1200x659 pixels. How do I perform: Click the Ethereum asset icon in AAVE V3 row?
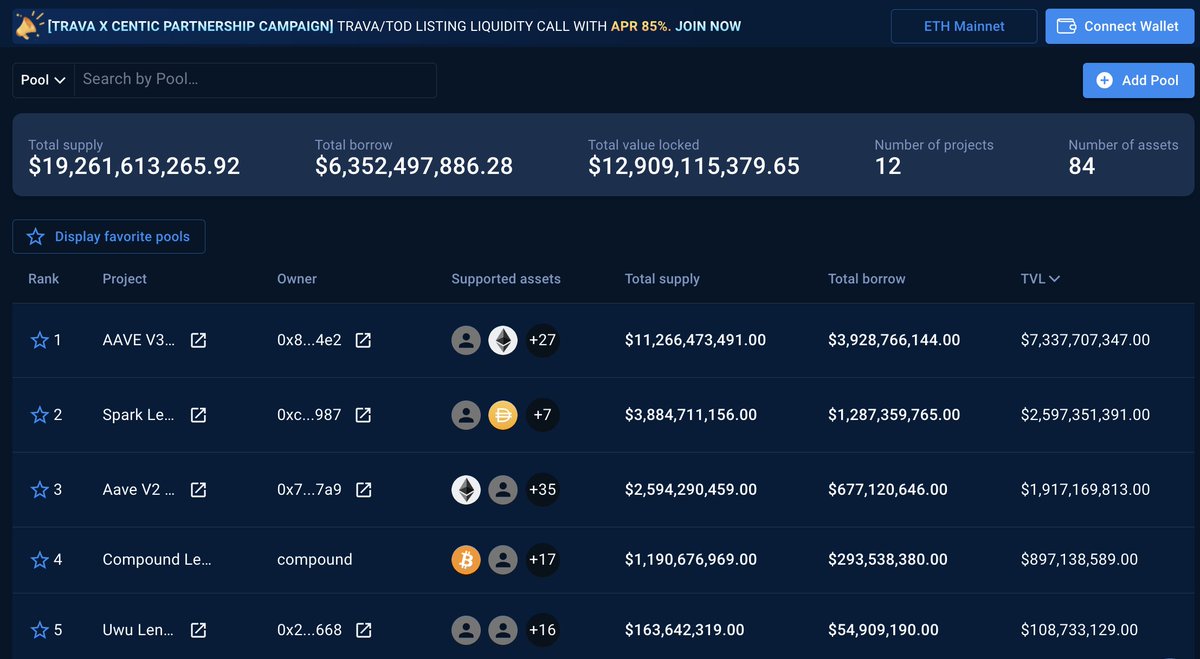(503, 340)
